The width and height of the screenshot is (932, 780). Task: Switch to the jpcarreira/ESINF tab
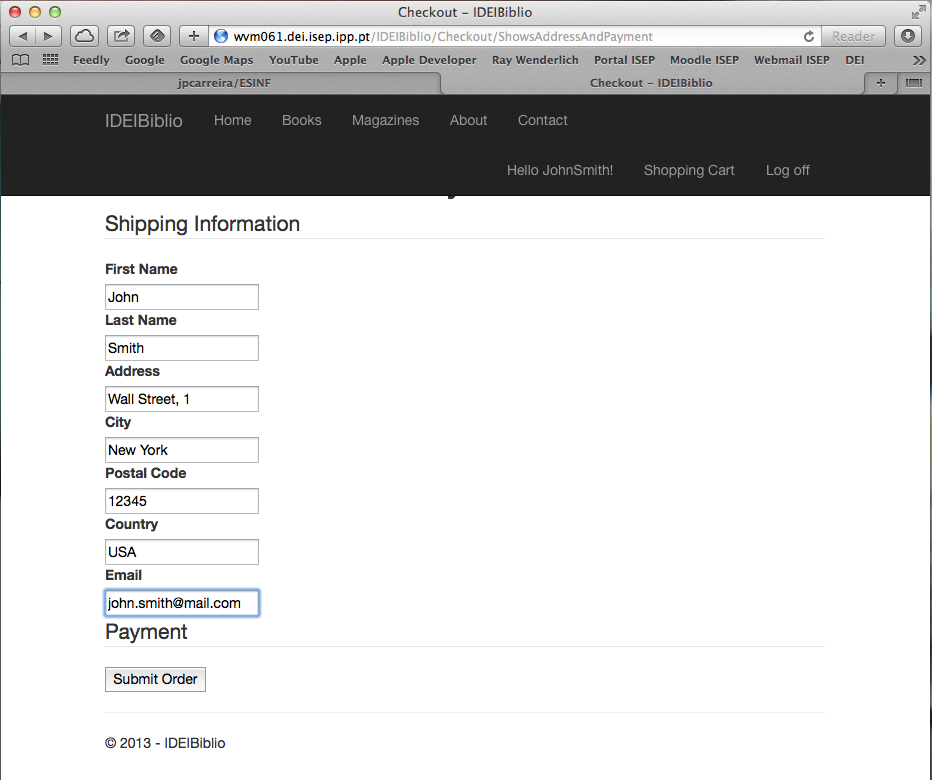coord(223,83)
